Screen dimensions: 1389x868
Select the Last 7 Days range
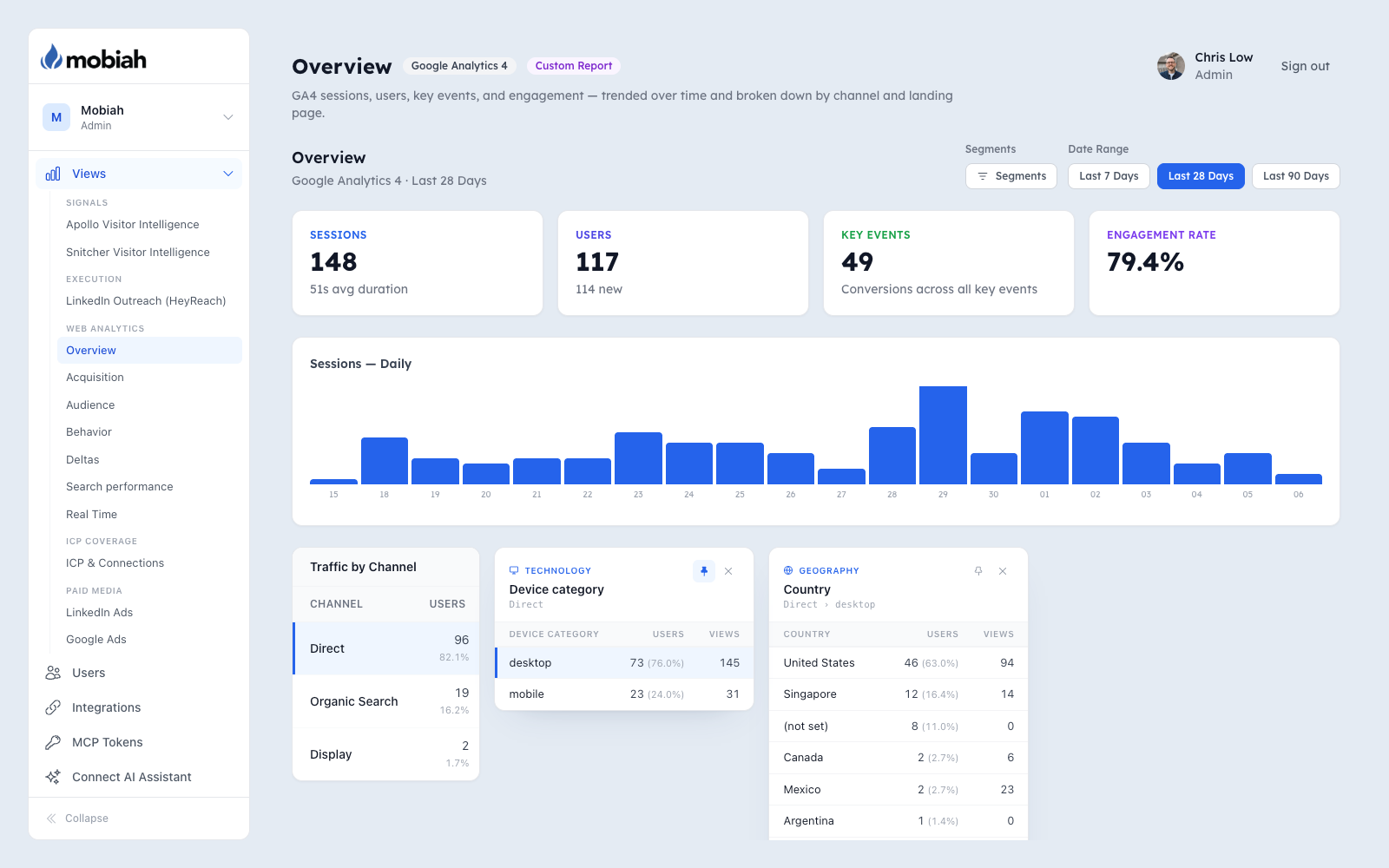point(1109,176)
